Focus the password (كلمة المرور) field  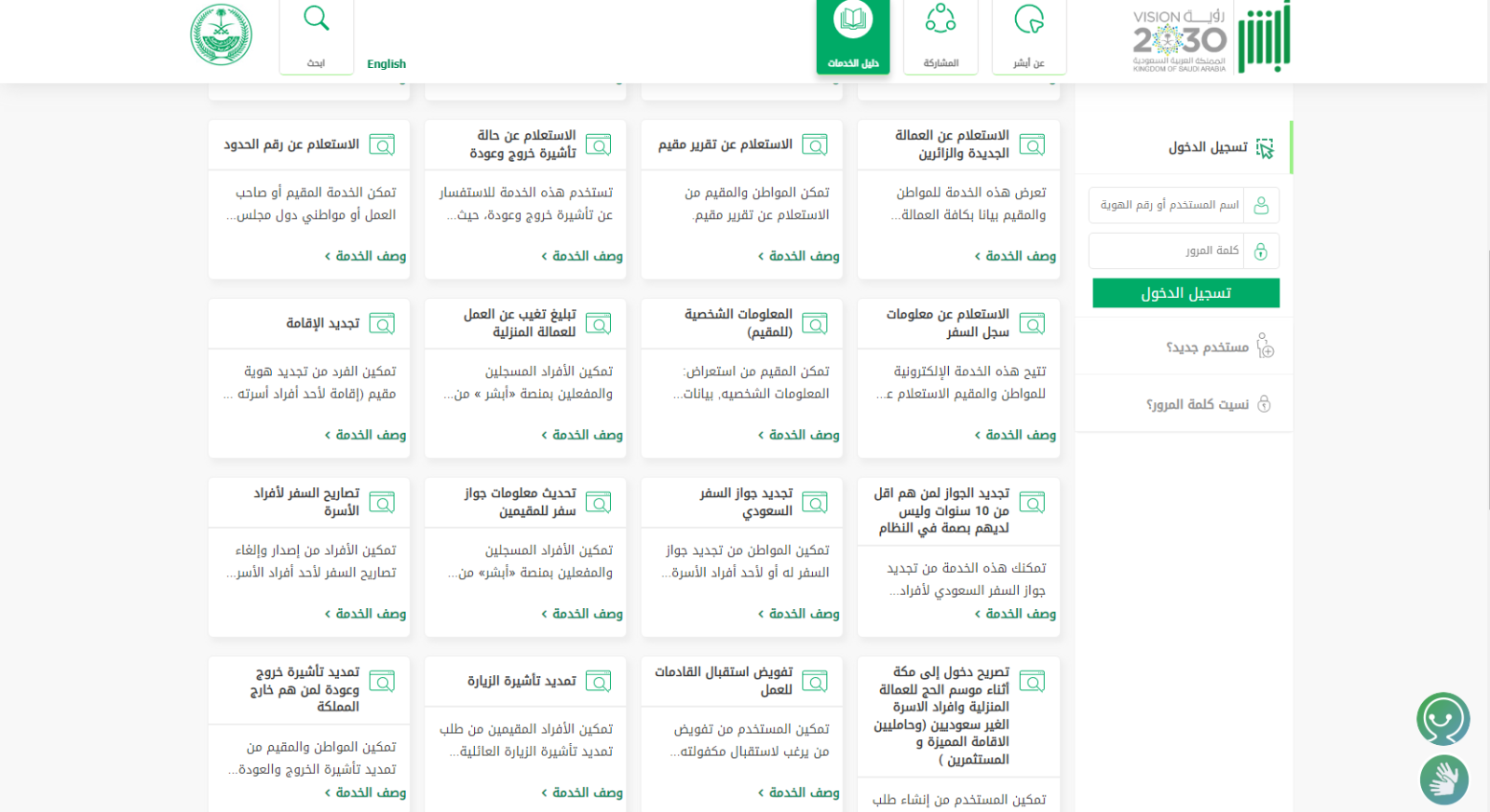[1184, 250]
